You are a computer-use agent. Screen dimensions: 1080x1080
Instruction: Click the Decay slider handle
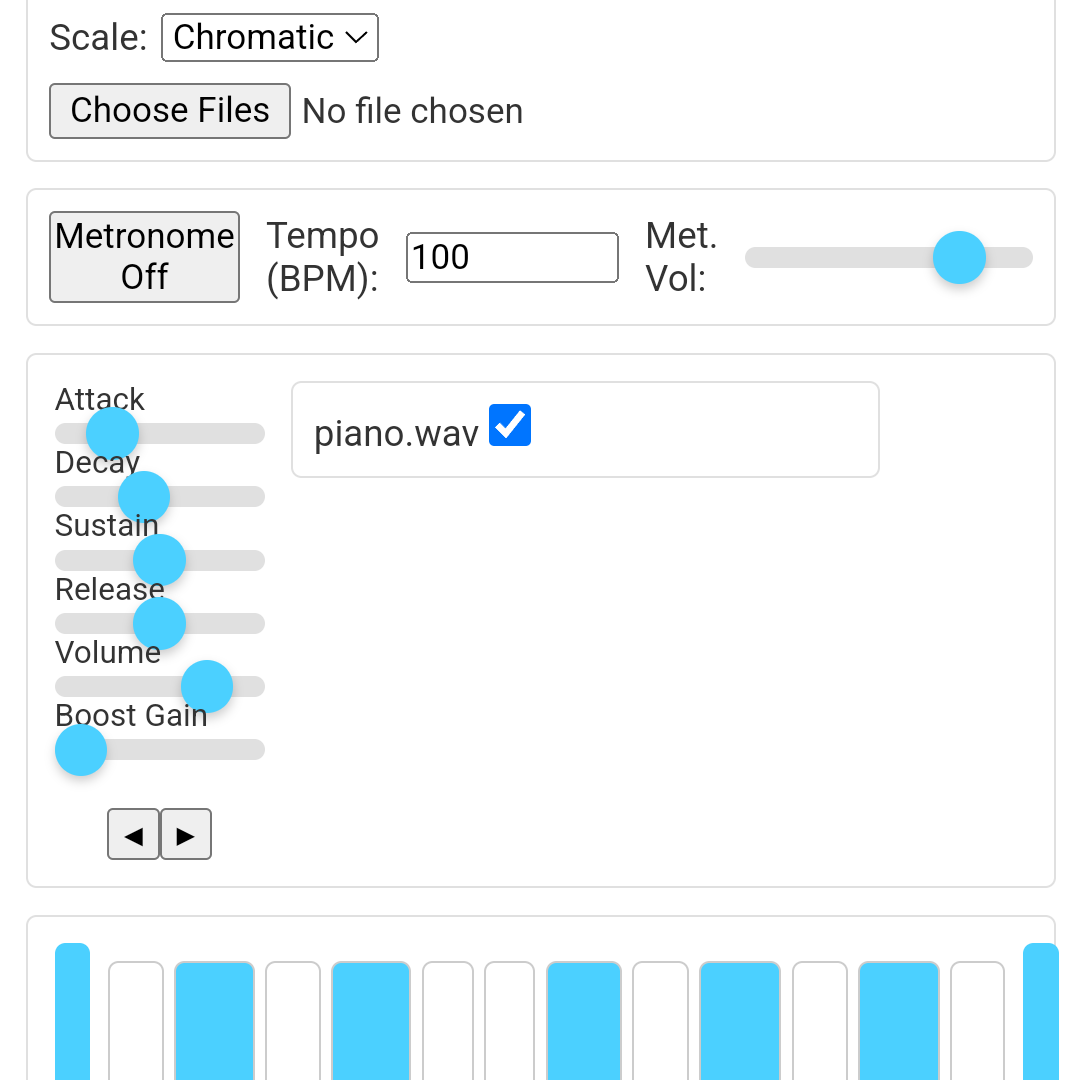tap(144, 497)
